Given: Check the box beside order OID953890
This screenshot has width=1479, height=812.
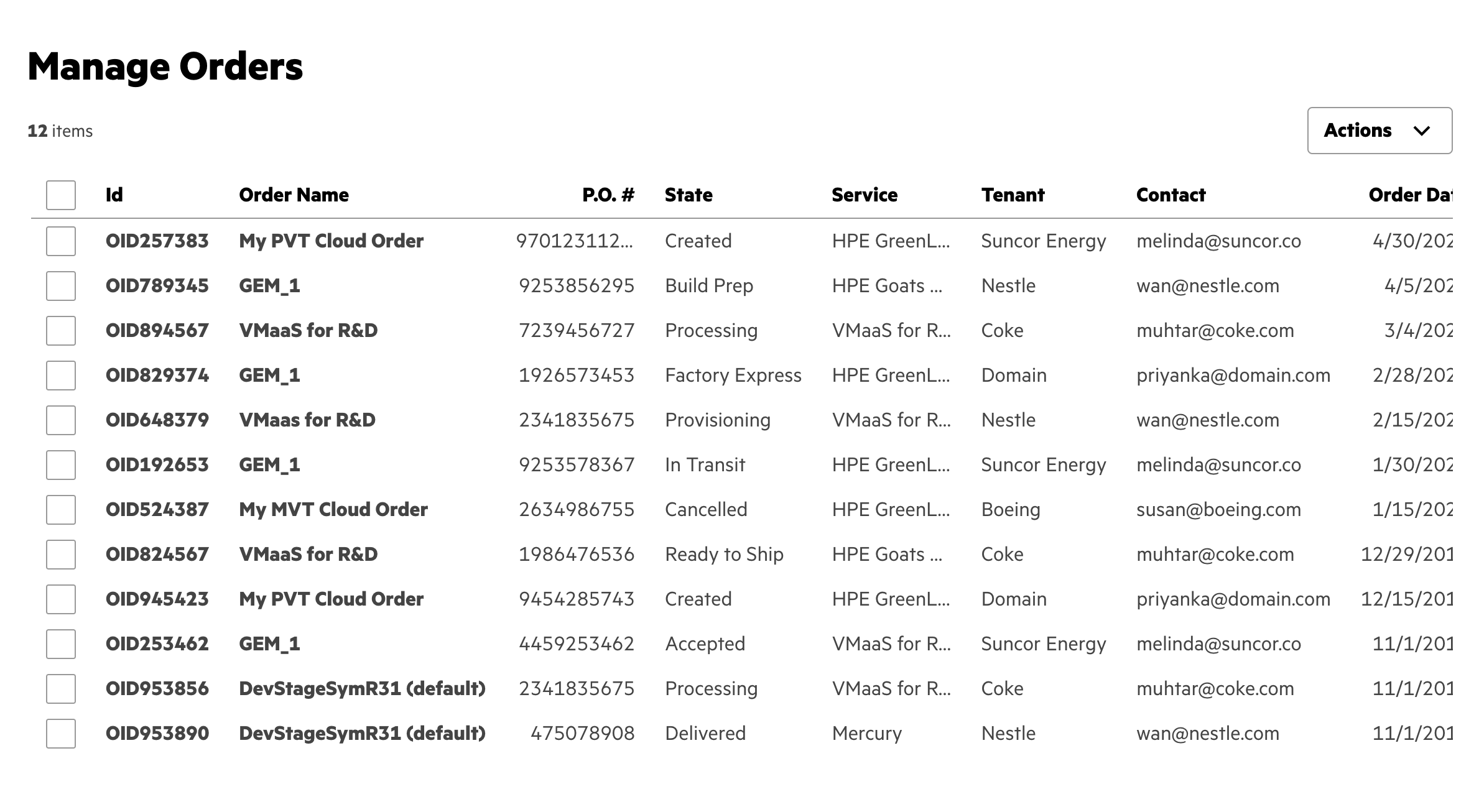Looking at the screenshot, I should [61, 734].
